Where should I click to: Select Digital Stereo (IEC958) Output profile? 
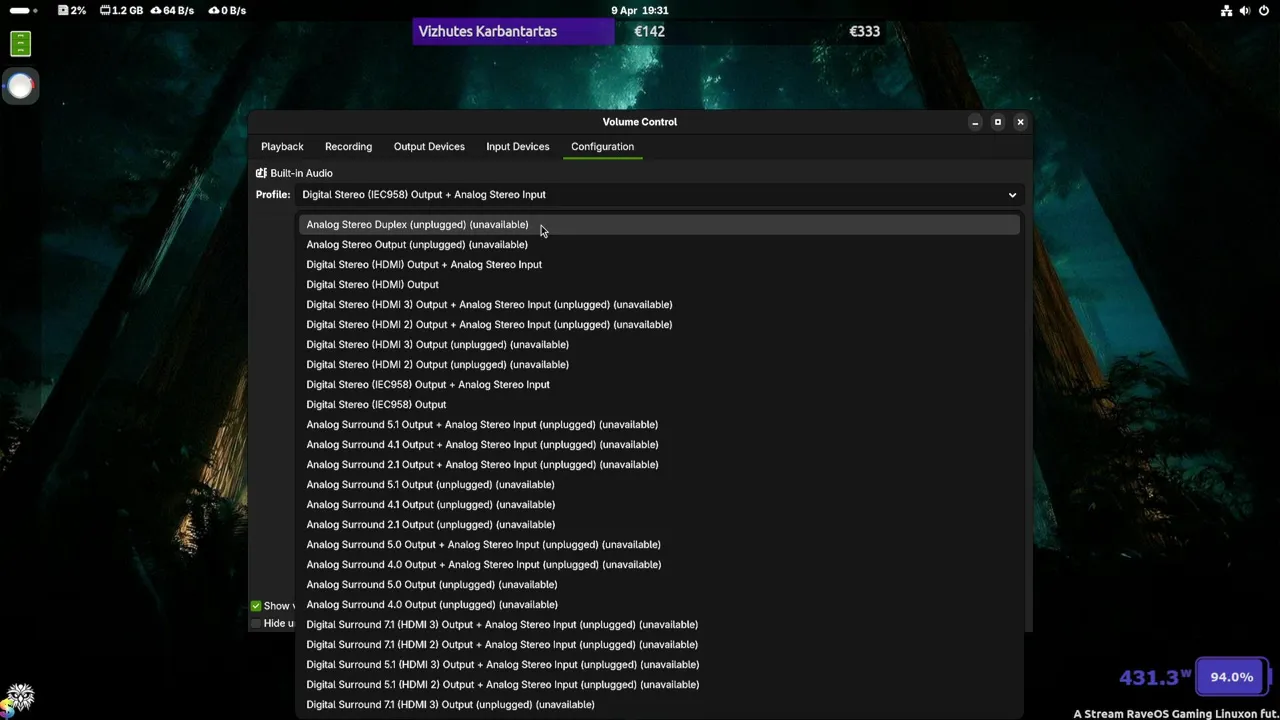(x=659, y=405)
